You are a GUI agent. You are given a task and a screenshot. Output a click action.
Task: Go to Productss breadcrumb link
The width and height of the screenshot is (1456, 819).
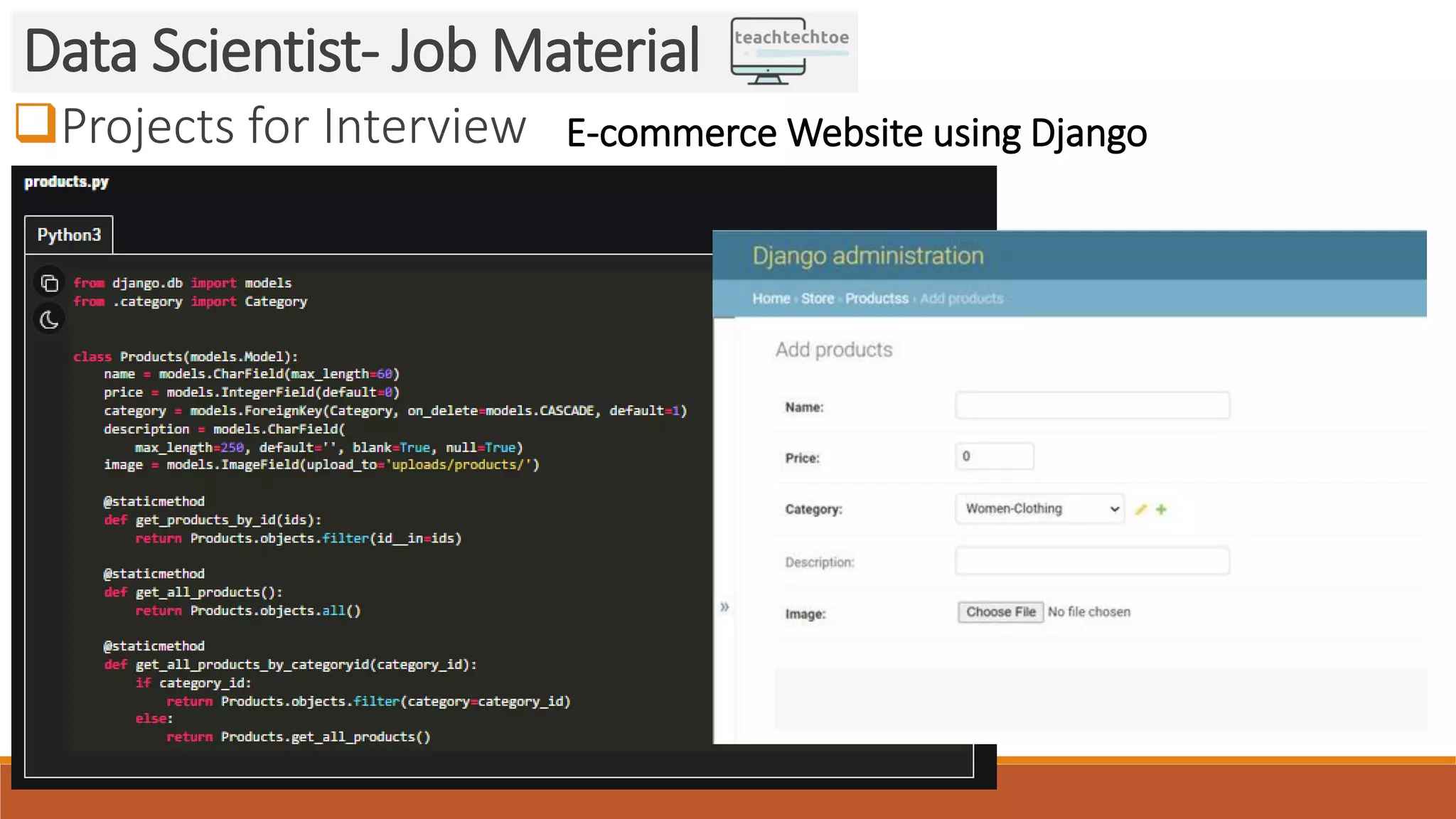coord(877,299)
